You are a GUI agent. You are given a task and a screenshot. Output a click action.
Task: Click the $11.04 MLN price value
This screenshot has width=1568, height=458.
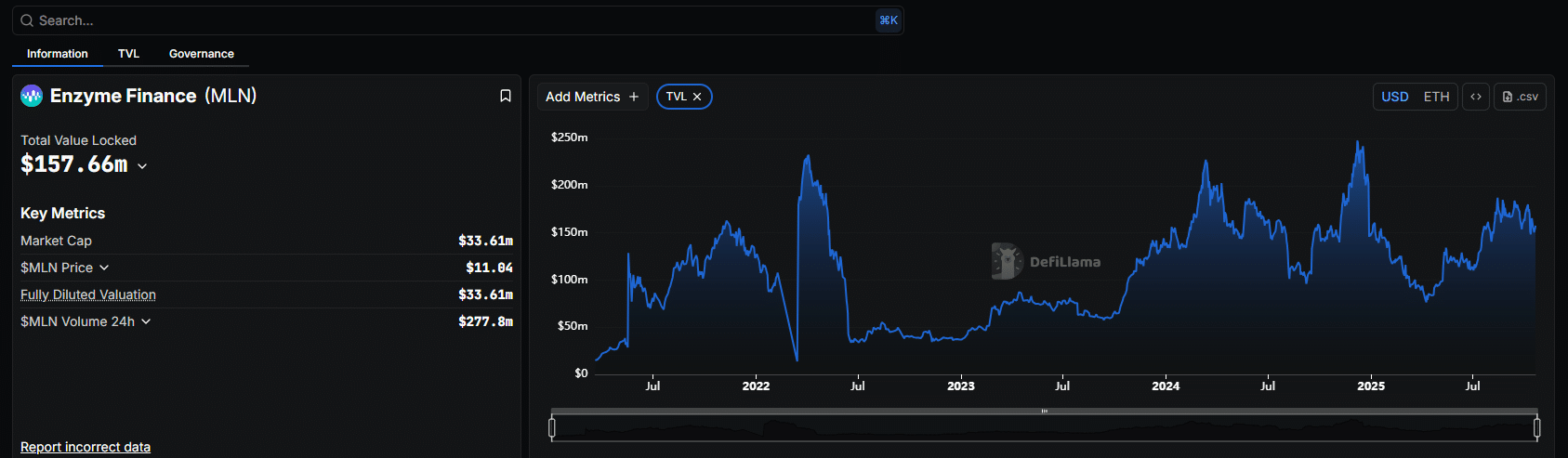489,268
